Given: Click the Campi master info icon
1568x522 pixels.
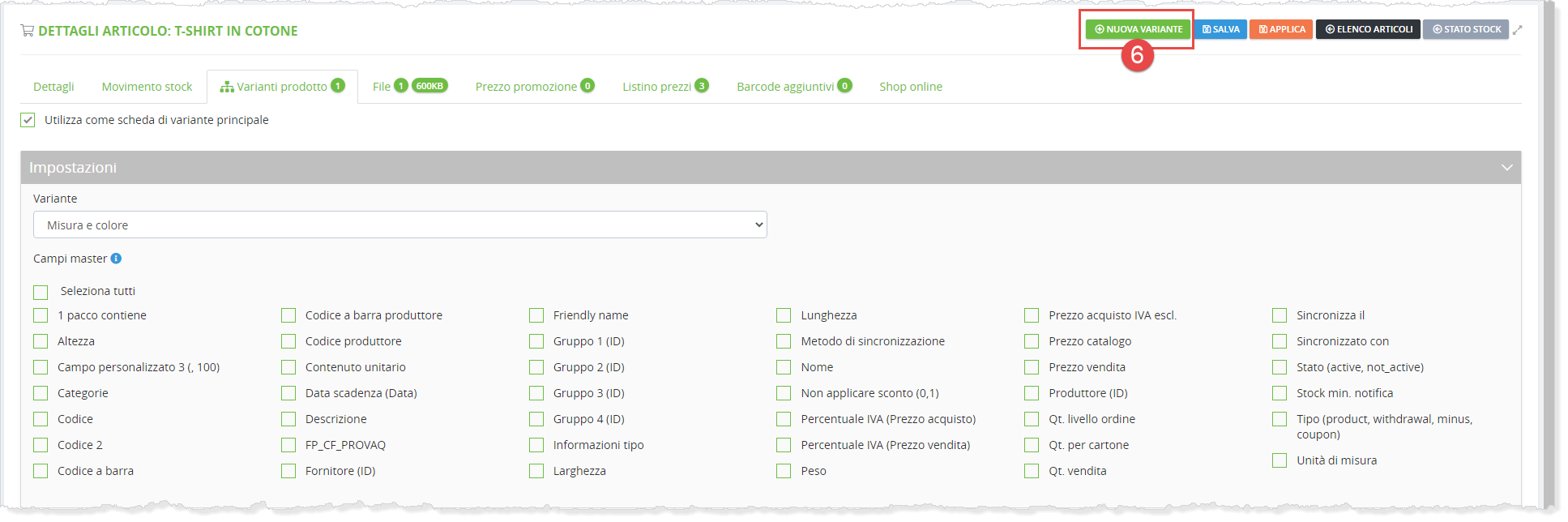Looking at the screenshot, I should (116, 259).
